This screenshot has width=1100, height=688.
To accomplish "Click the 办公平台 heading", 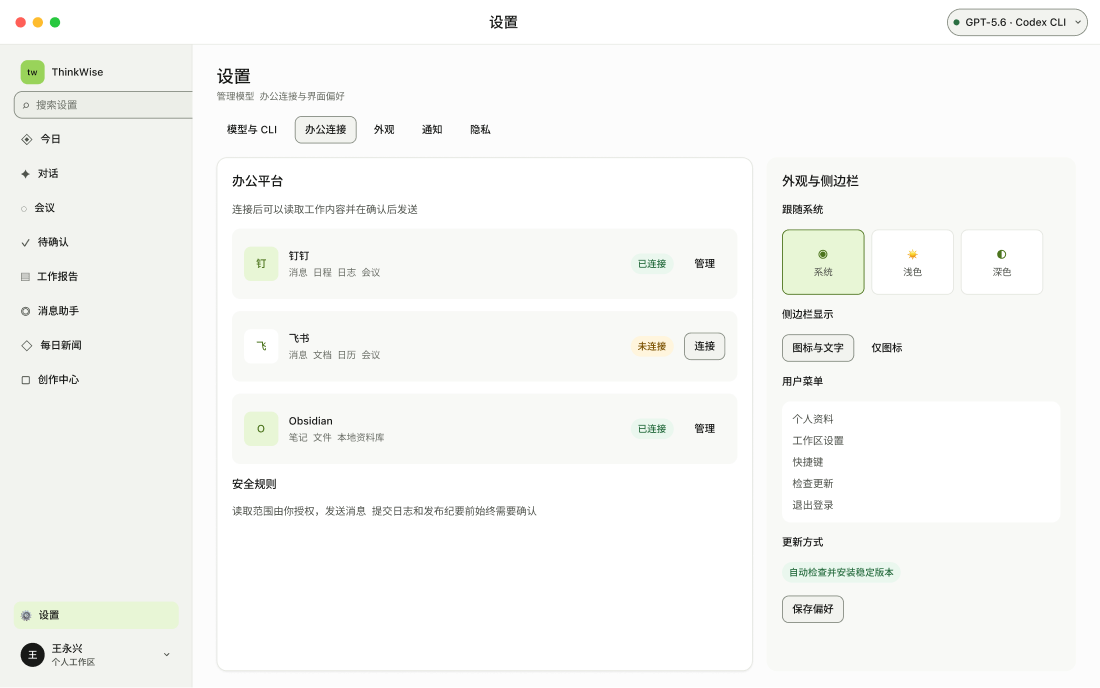I will click(x=257, y=181).
